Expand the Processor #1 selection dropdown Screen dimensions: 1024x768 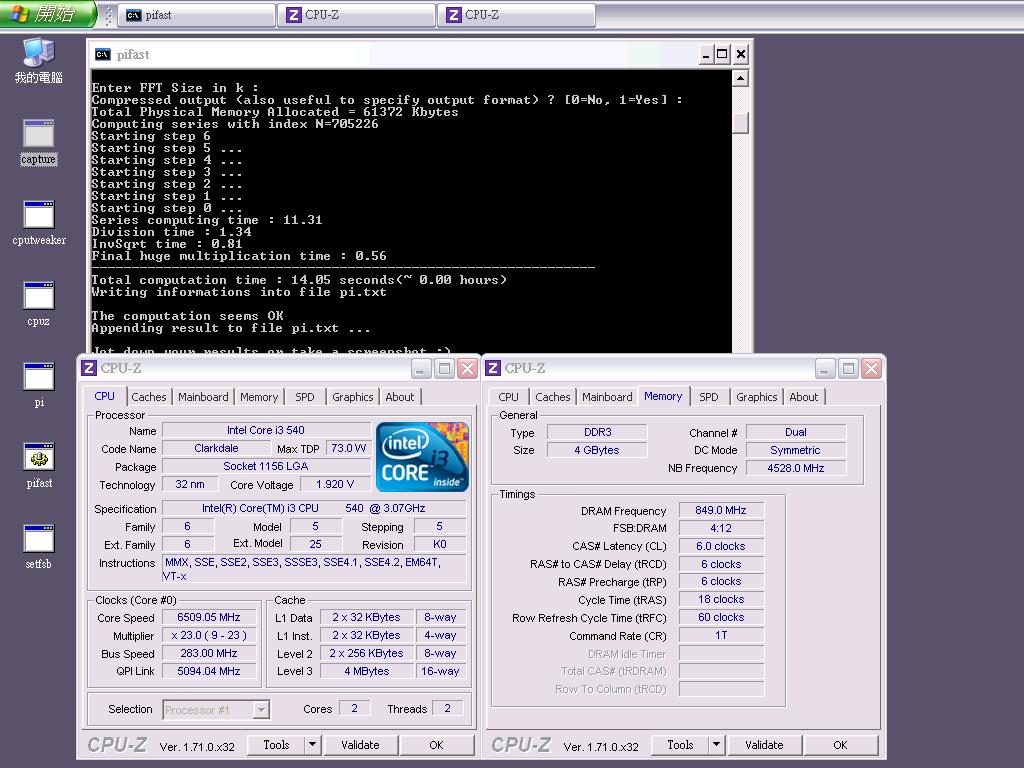[x=261, y=710]
